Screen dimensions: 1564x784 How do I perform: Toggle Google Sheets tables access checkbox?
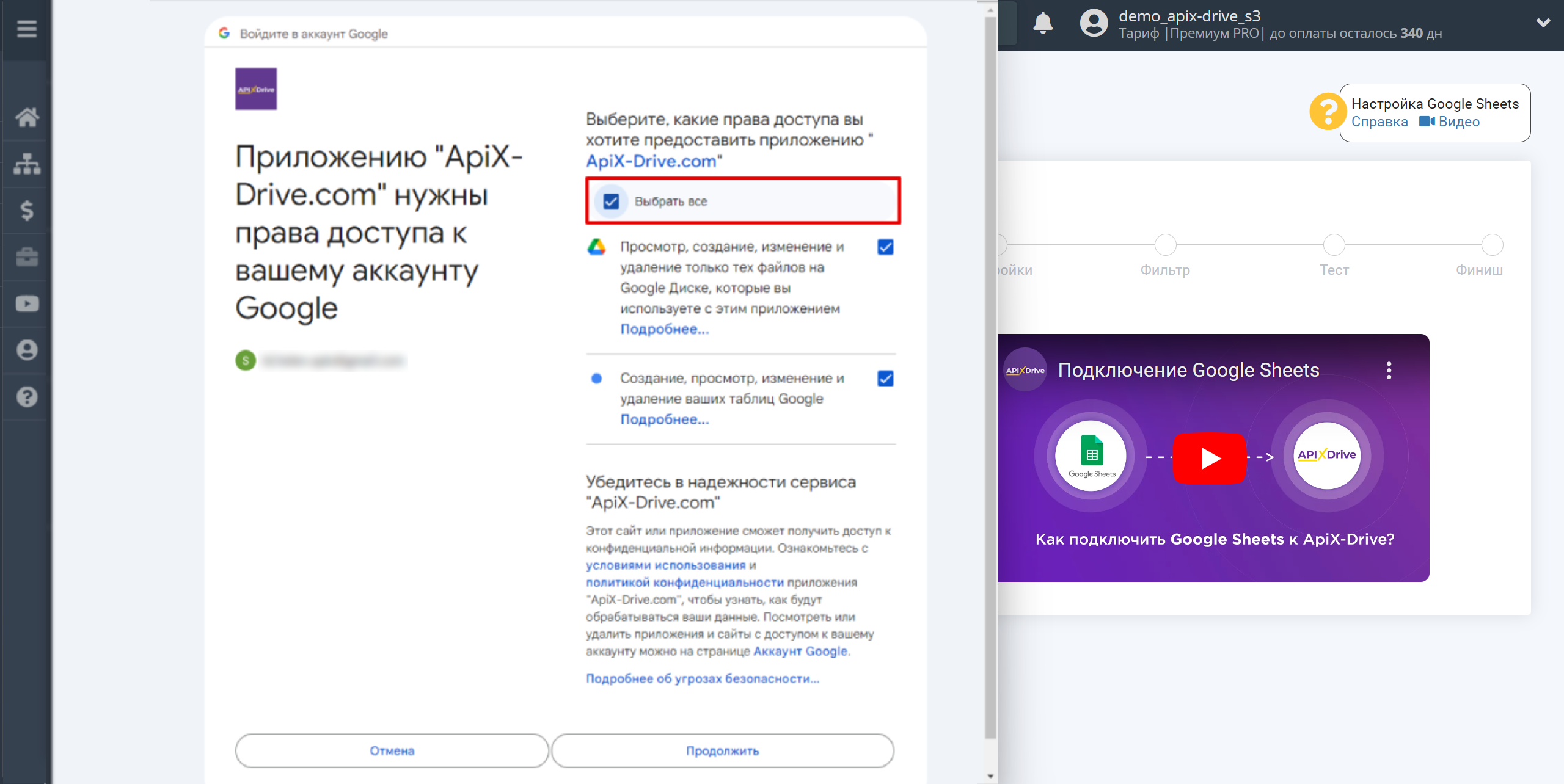(885, 379)
